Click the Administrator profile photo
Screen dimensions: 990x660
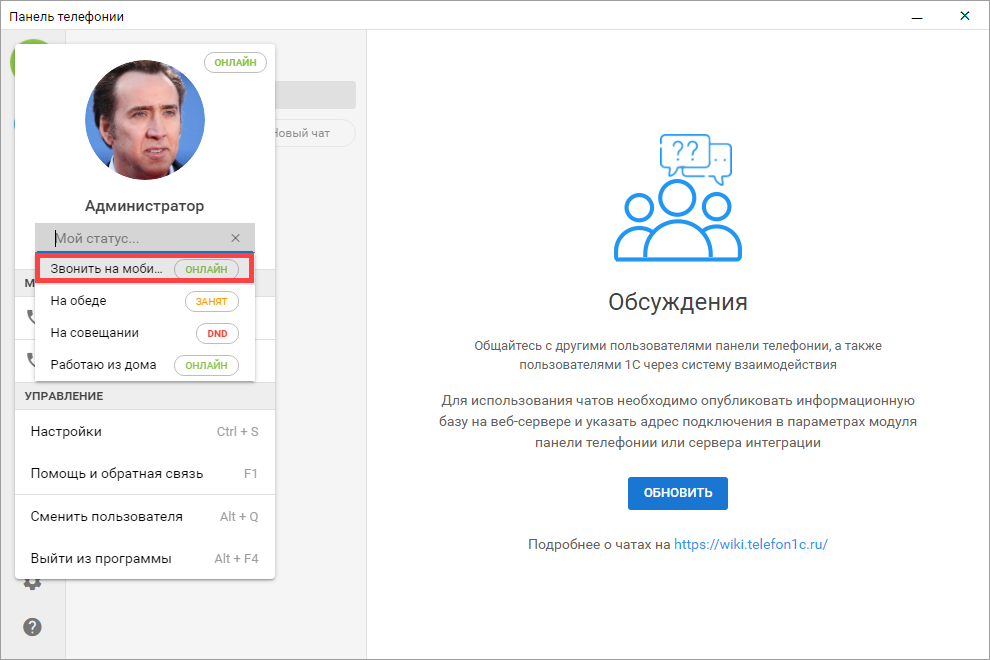pos(145,119)
